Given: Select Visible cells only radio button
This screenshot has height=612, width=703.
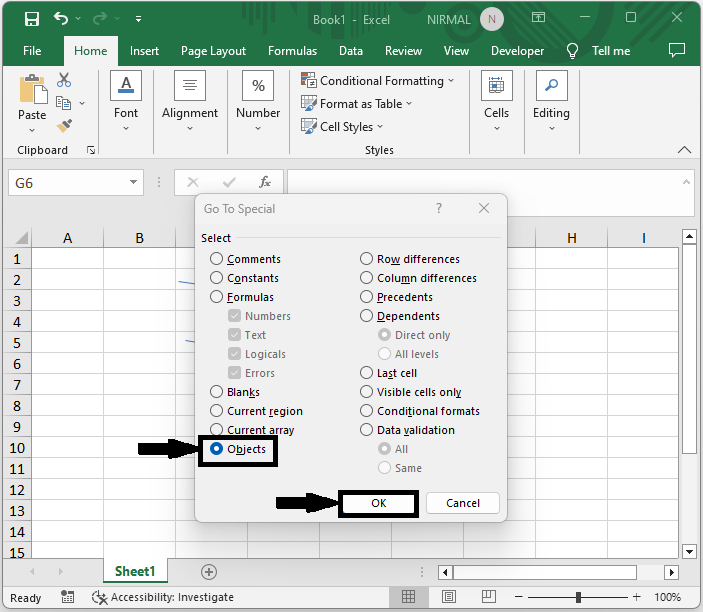Looking at the screenshot, I should click(366, 392).
